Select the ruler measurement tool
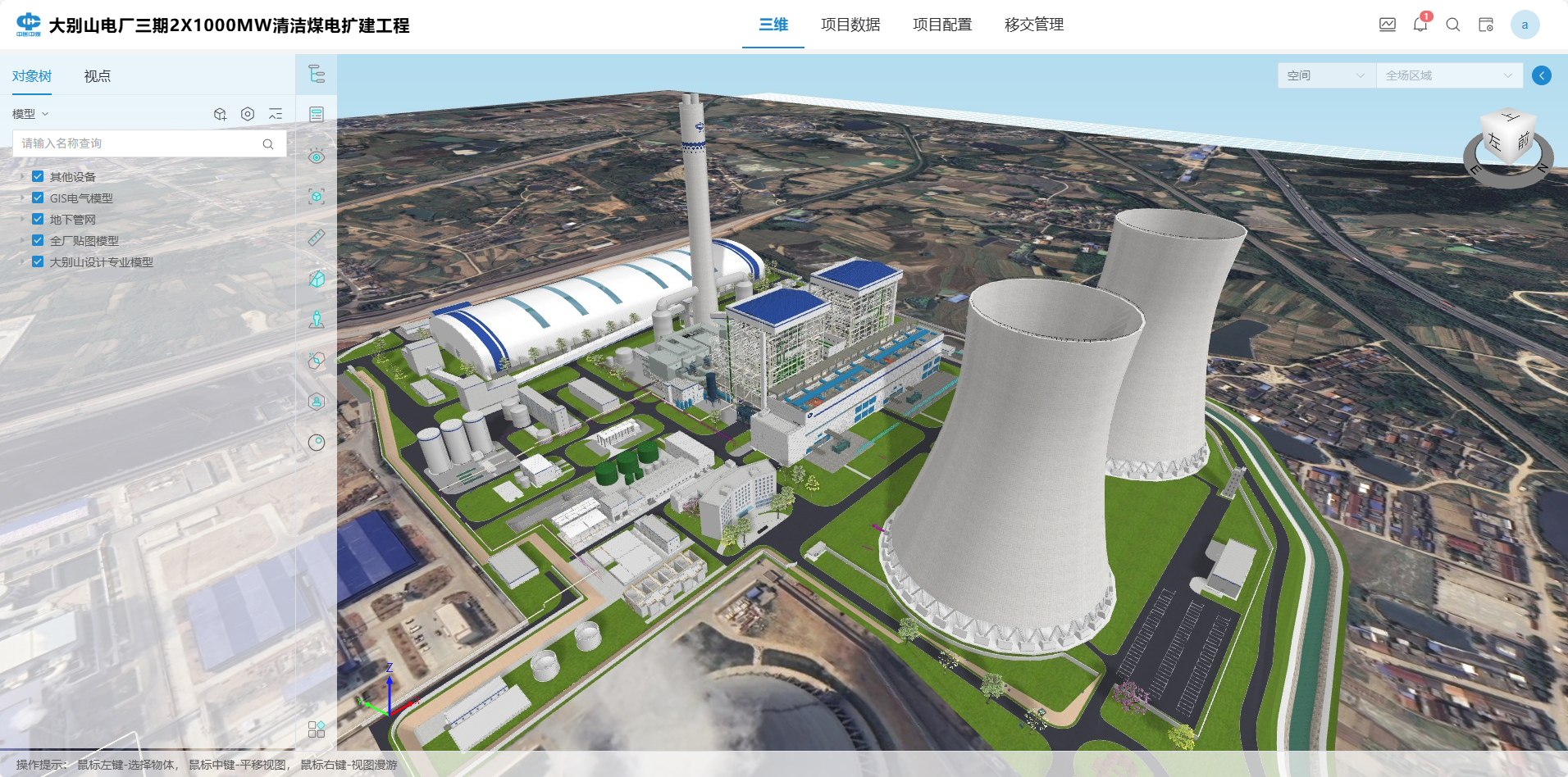 (x=317, y=238)
